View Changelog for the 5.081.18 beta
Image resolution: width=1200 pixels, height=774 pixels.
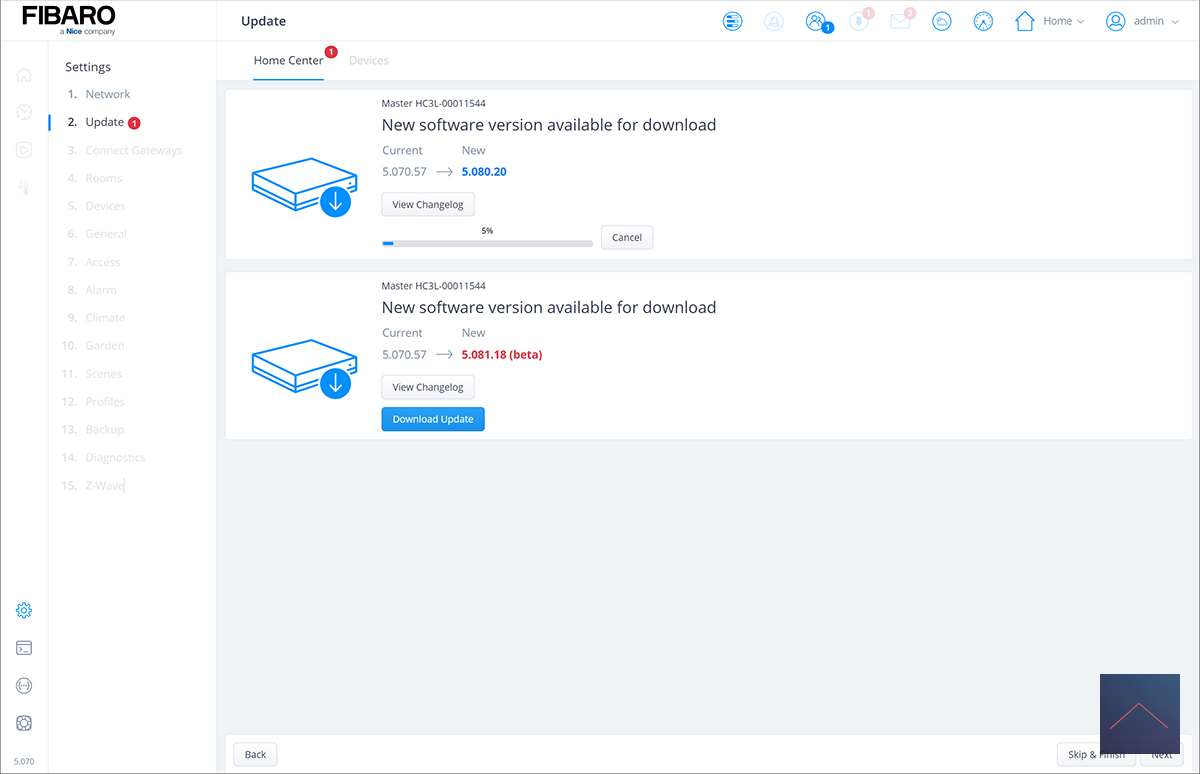[x=428, y=387]
